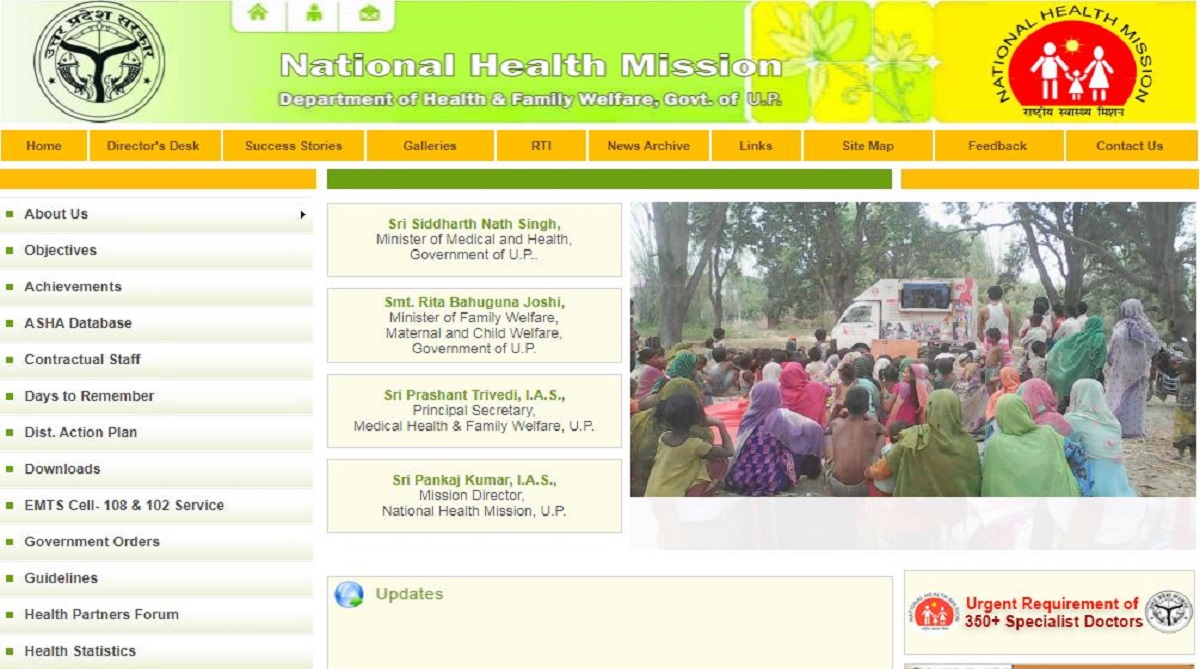Open ASHA Database sidebar link

tap(156, 323)
